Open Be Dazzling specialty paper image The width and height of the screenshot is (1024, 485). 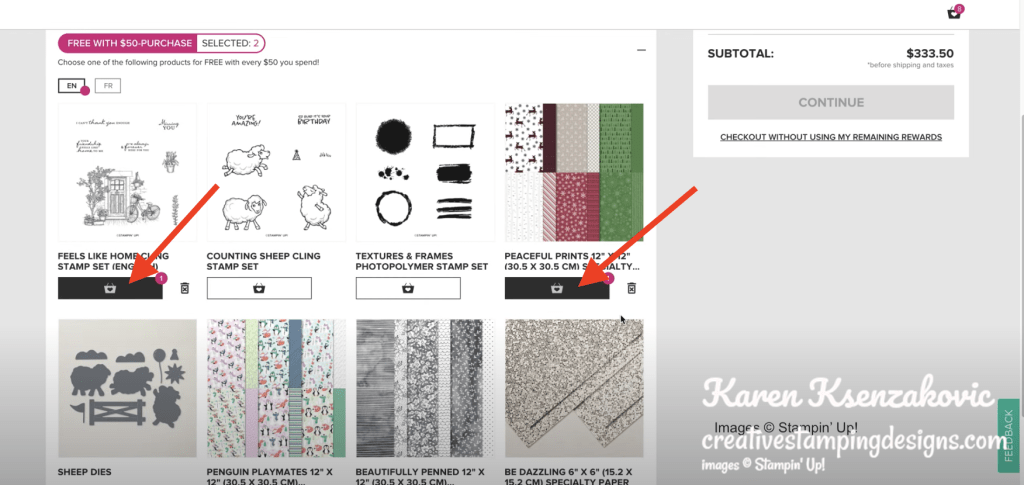coord(574,388)
